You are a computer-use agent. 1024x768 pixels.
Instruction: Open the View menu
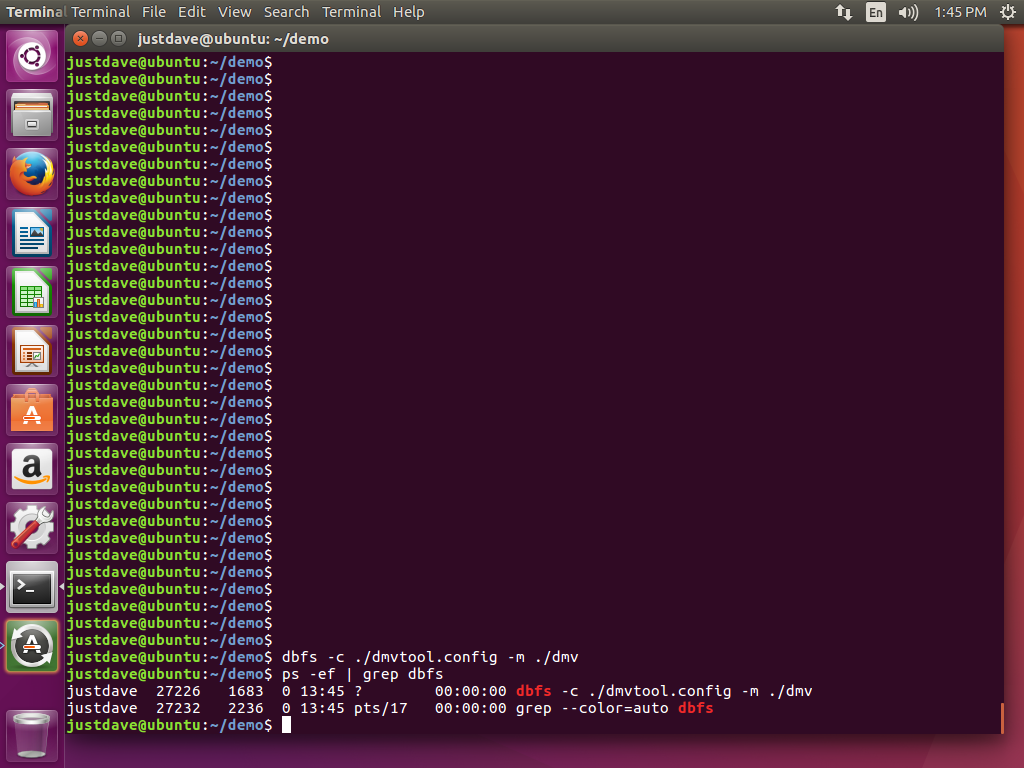coord(235,12)
